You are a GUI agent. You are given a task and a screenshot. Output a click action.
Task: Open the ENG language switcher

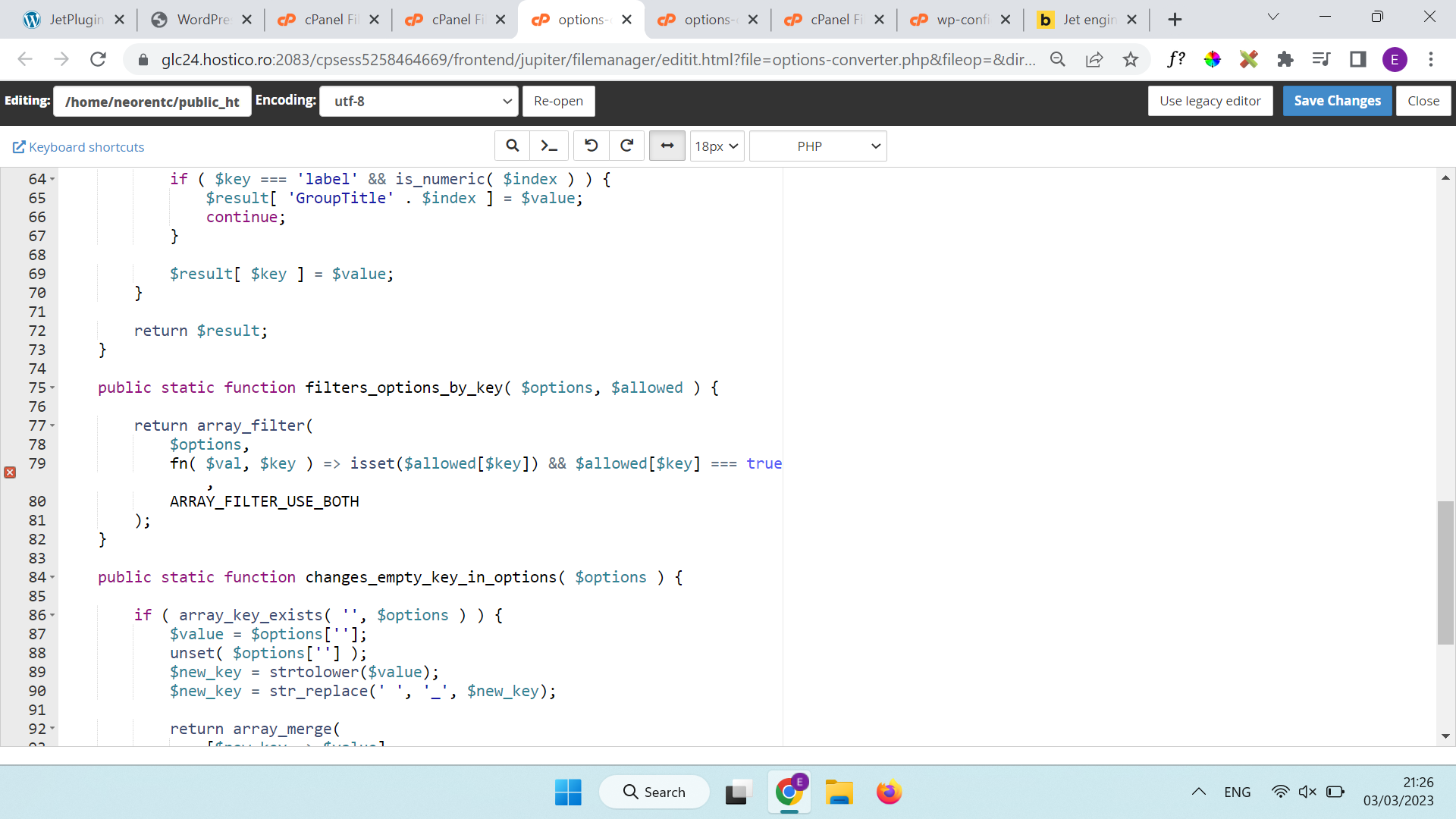coord(1238,792)
